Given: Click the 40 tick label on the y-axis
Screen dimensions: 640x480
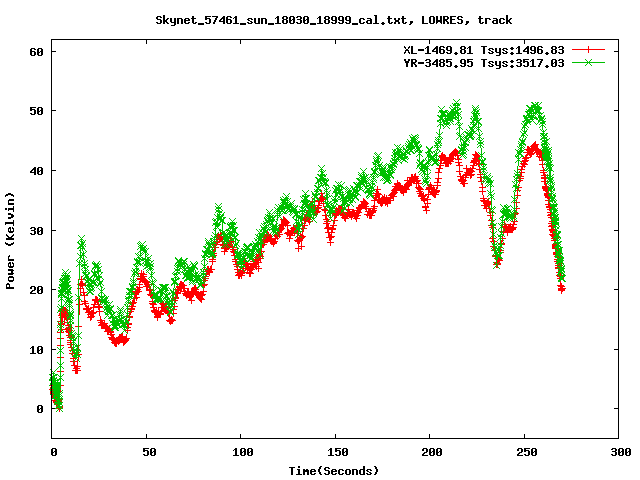Looking at the screenshot, I should (37, 171).
